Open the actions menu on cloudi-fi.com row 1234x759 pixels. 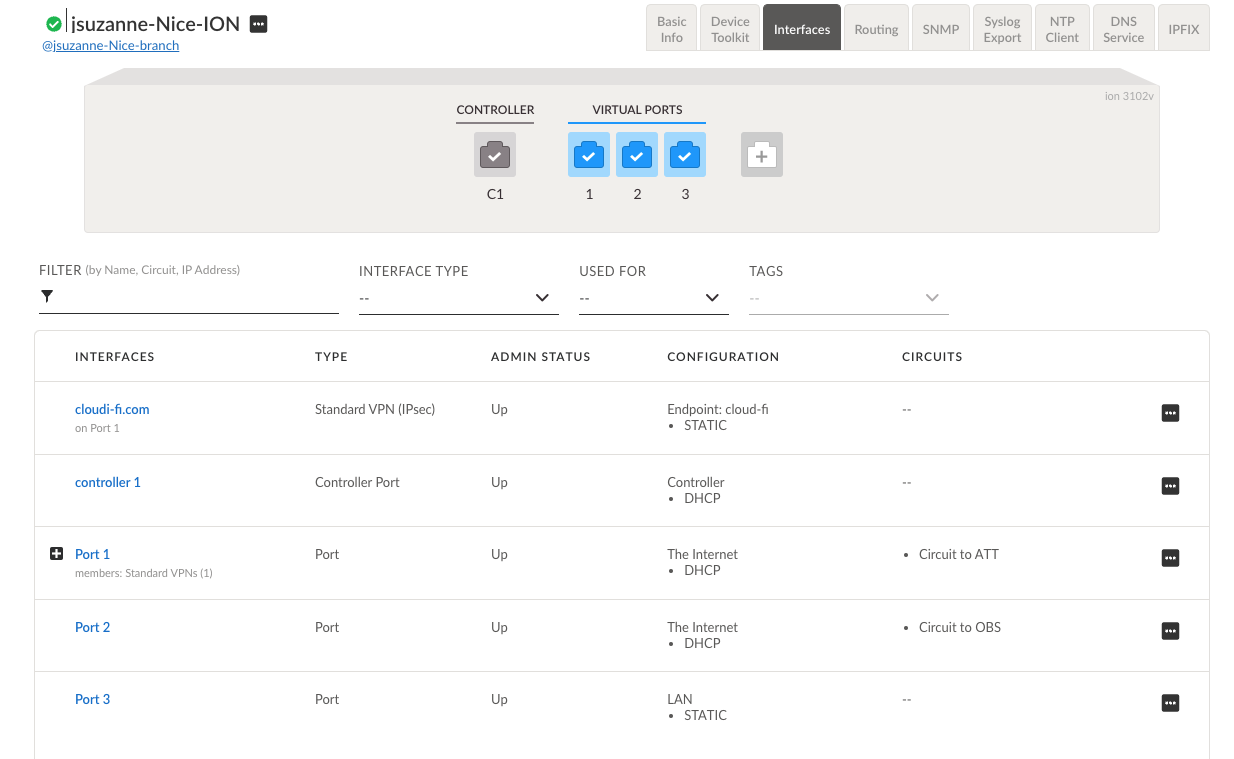tap(1170, 412)
